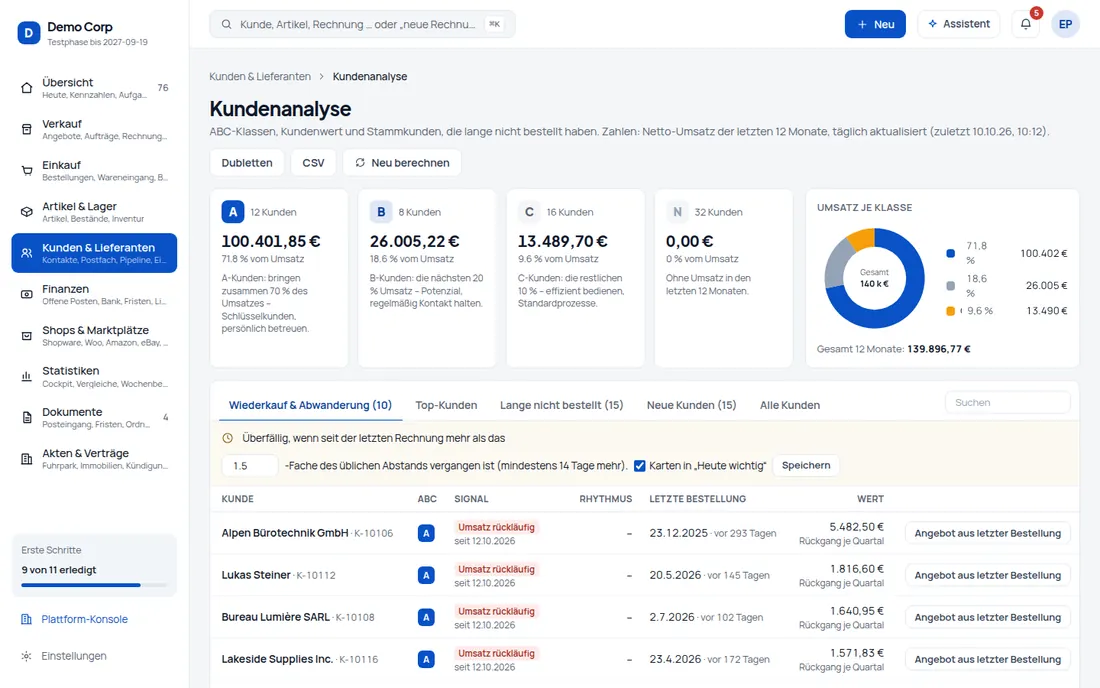Open the EP user avatar
This screenshot has height=688, width=1100.
pos(1065,24)
